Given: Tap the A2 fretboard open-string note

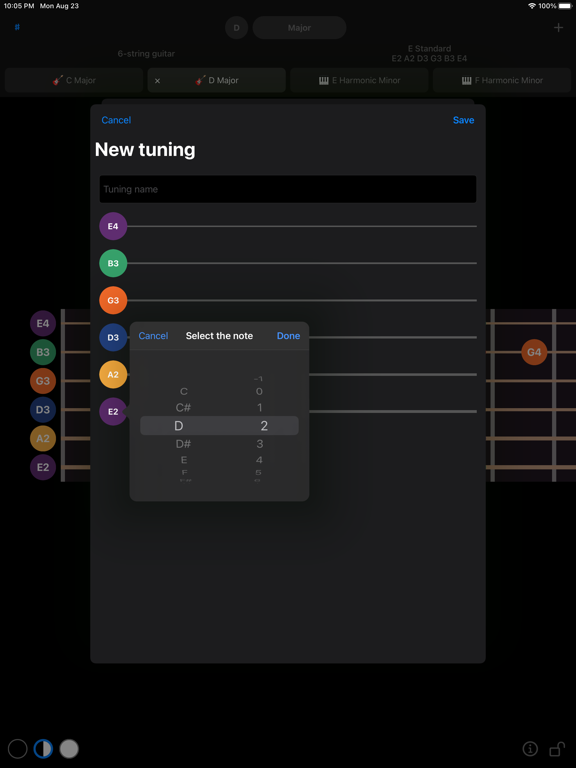Looking at the screenshot, I should pos(43,438).
